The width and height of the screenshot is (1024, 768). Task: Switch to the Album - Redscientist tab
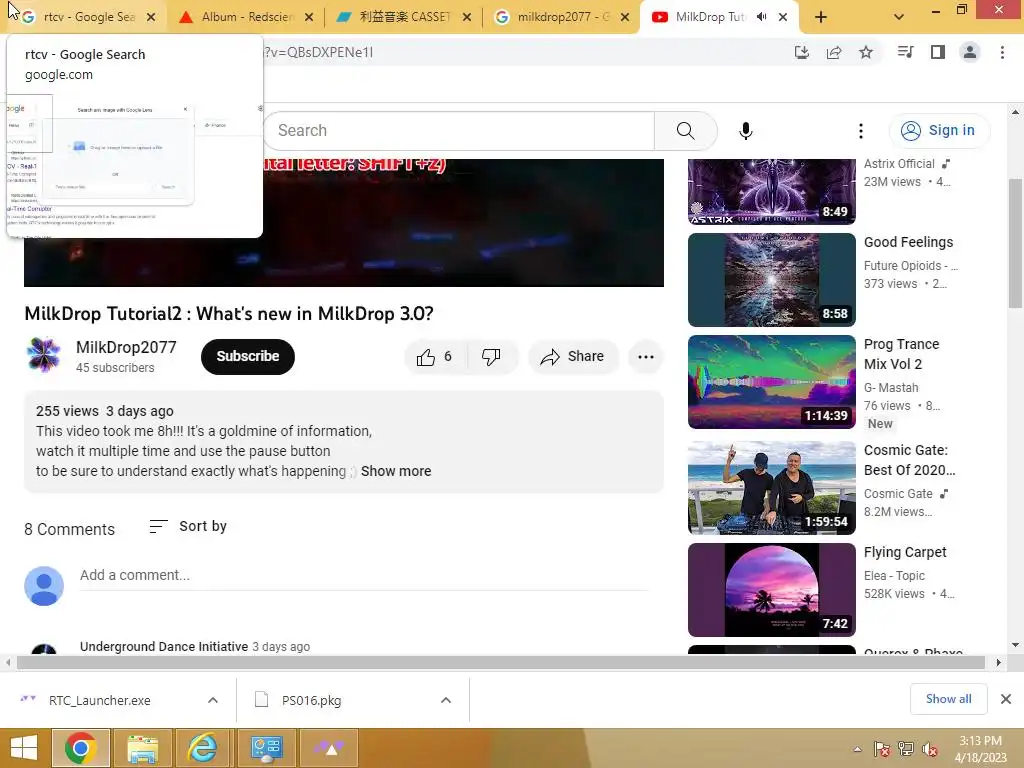pyautogui.click(x=247, y=17)
